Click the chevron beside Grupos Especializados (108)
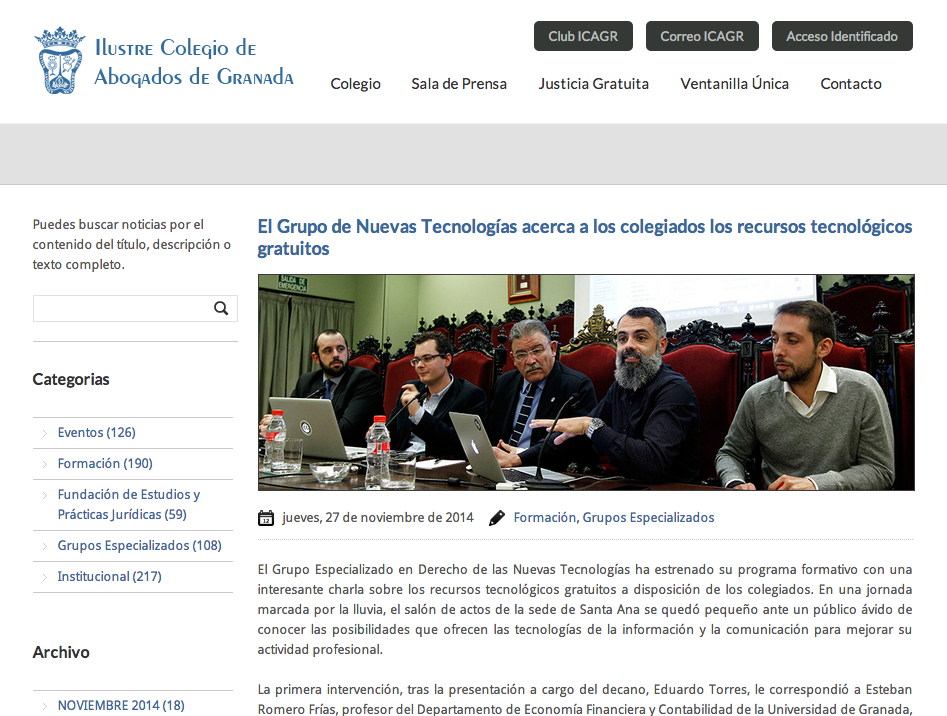 click(45, 546)
